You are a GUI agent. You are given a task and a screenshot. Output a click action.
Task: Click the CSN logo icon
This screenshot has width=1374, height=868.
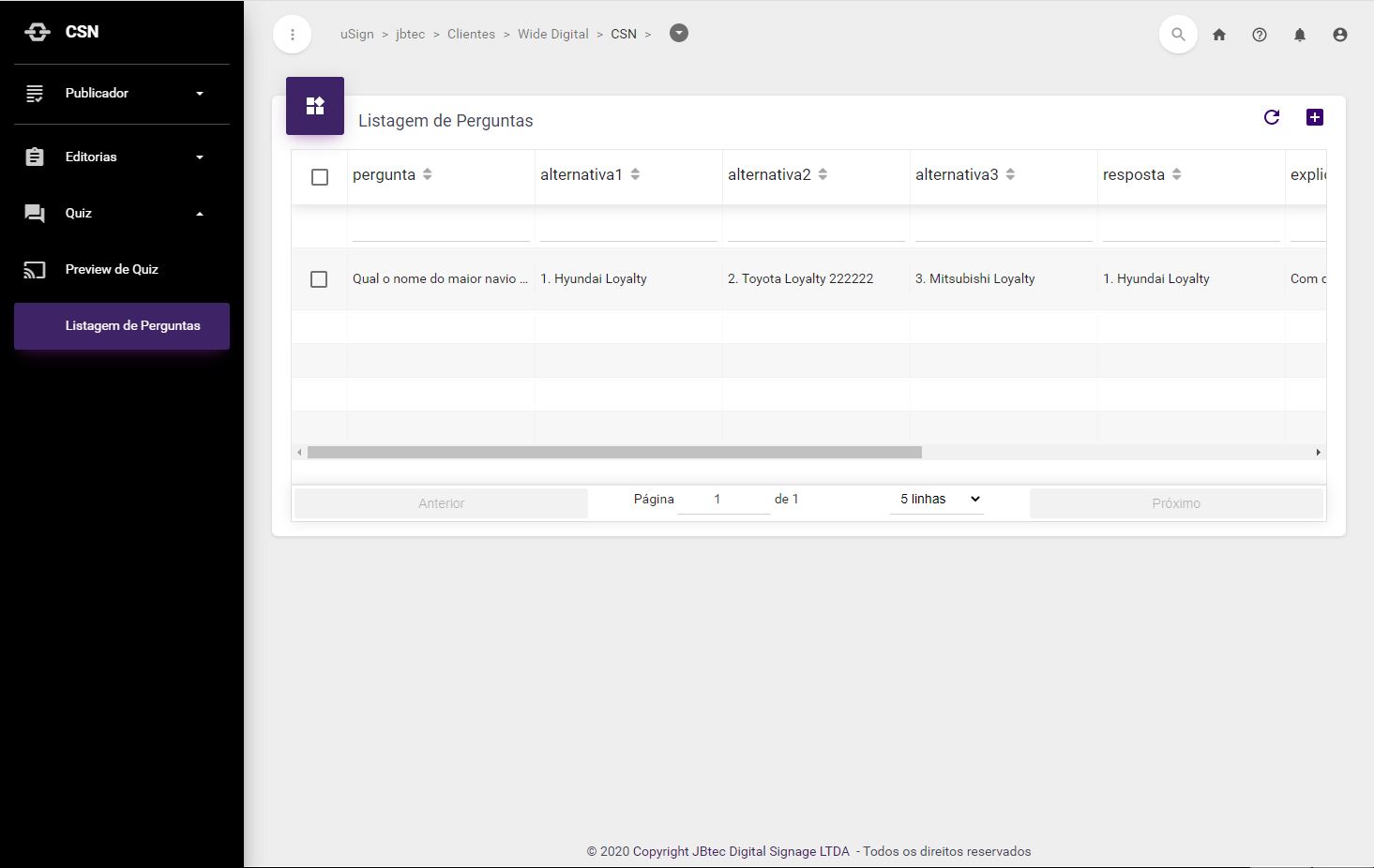coord(38,32)
